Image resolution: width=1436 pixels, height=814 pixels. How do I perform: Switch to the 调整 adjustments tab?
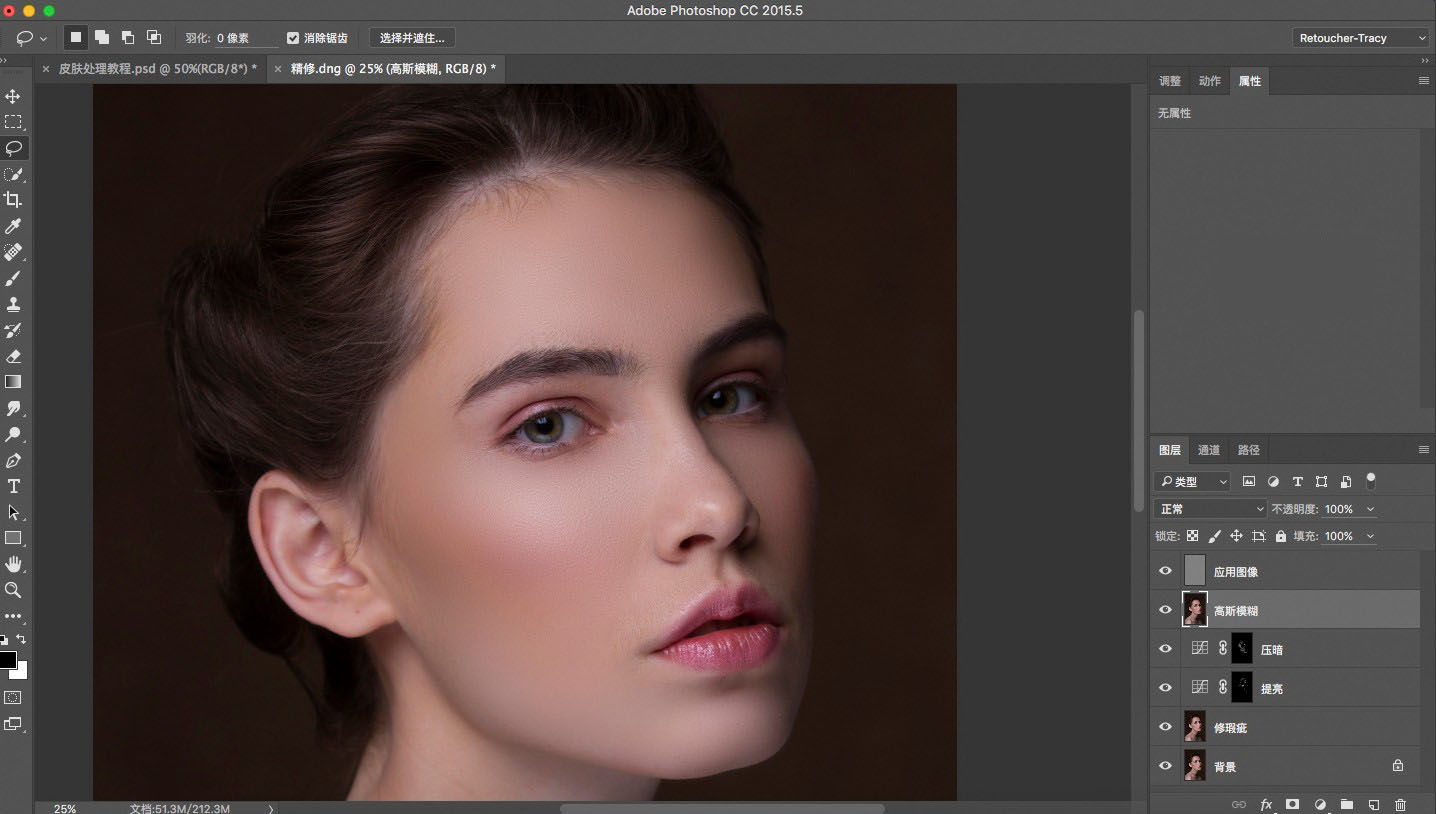1170,81
